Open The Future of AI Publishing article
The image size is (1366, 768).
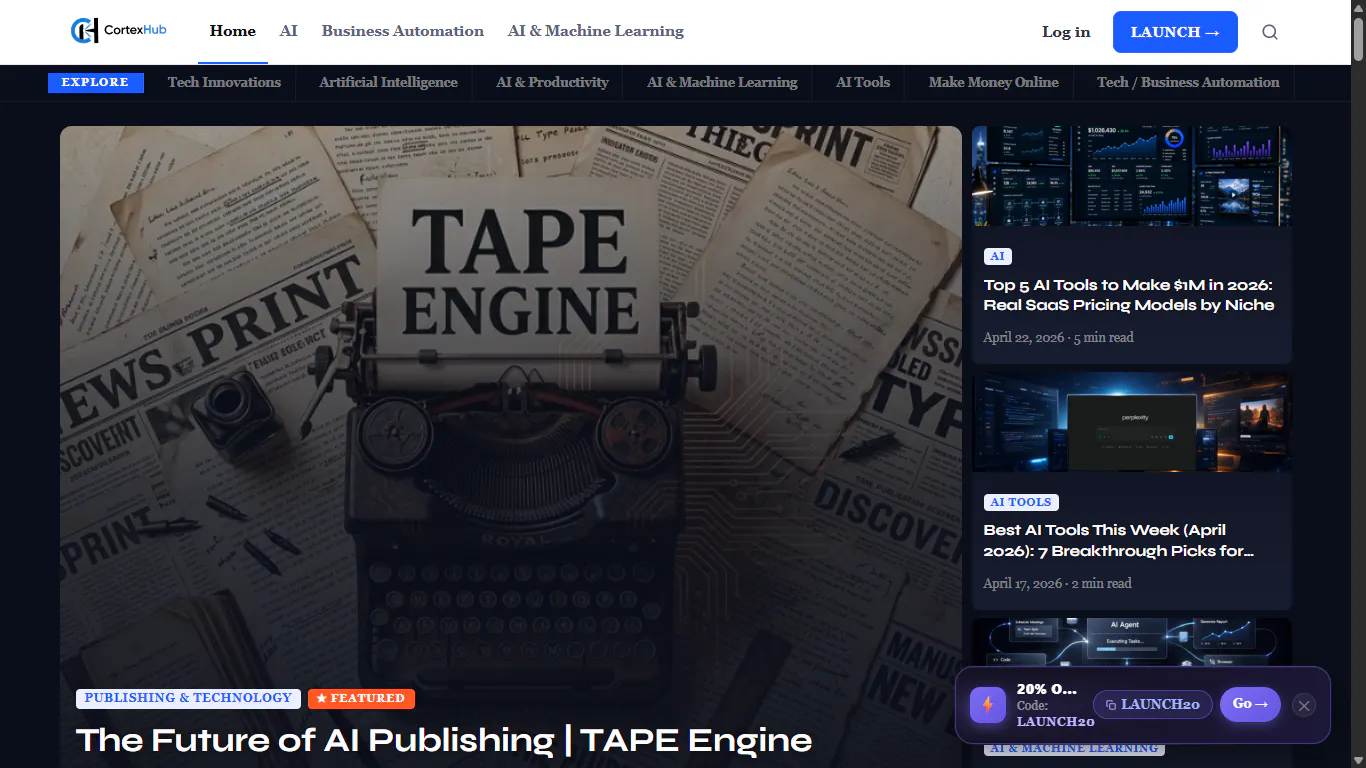[x=444, y=740]
